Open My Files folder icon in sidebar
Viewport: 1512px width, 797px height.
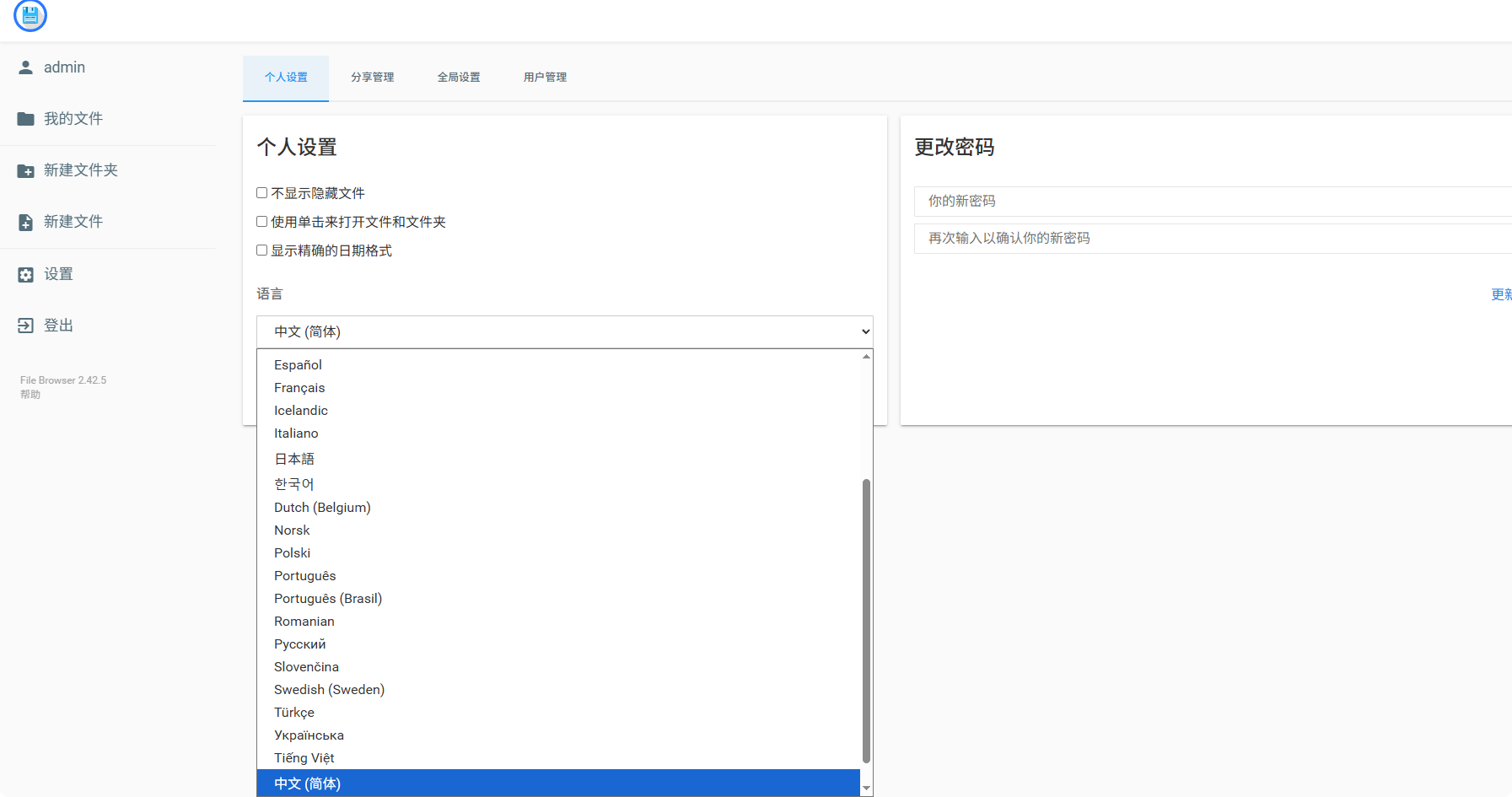click(26, 119)
